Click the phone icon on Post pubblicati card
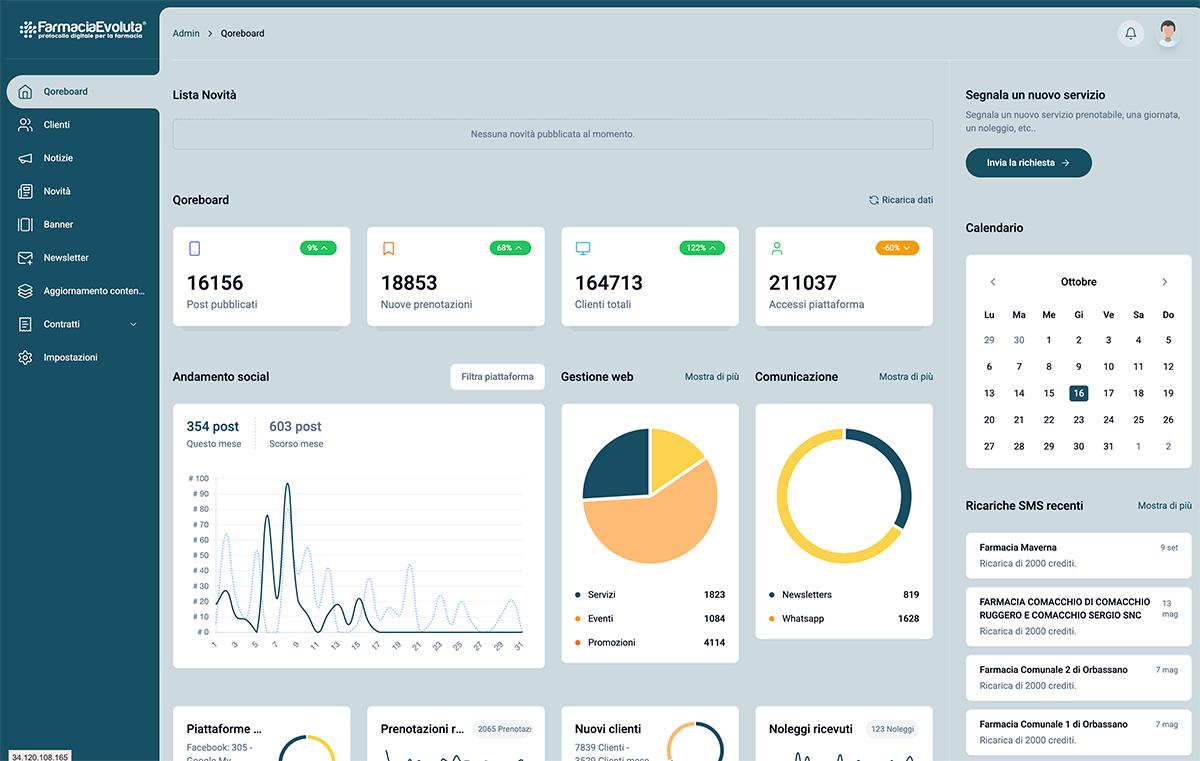Screen dimensions: 1200x761 tap(194, 247)
